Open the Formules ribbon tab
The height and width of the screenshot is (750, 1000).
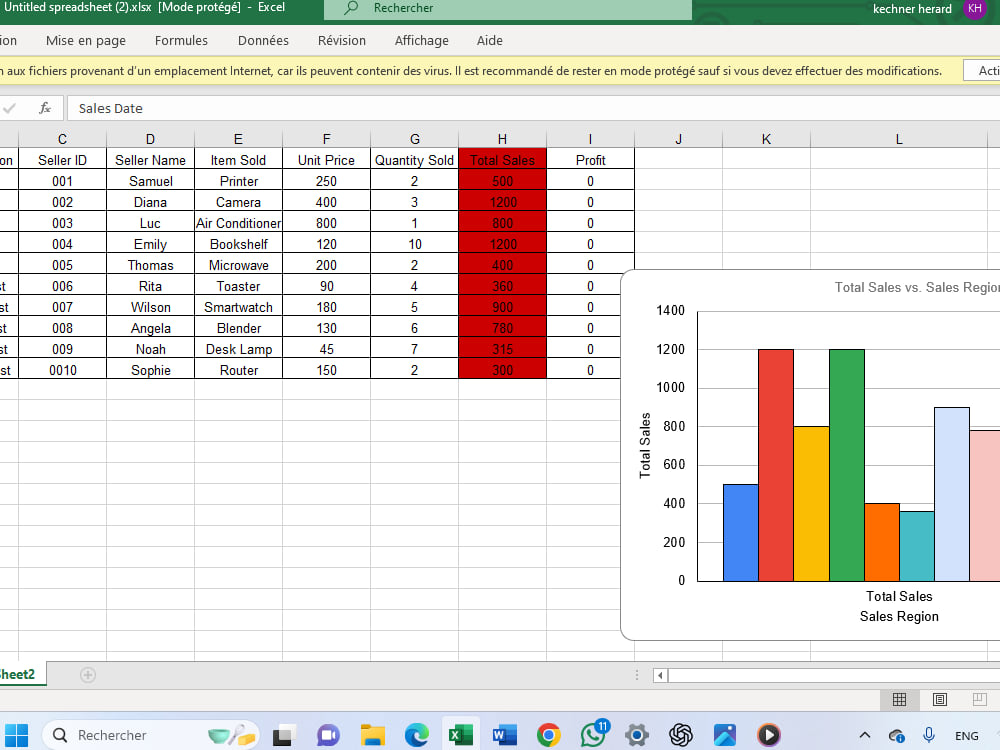pyautogui.click(x=181, y=40)
